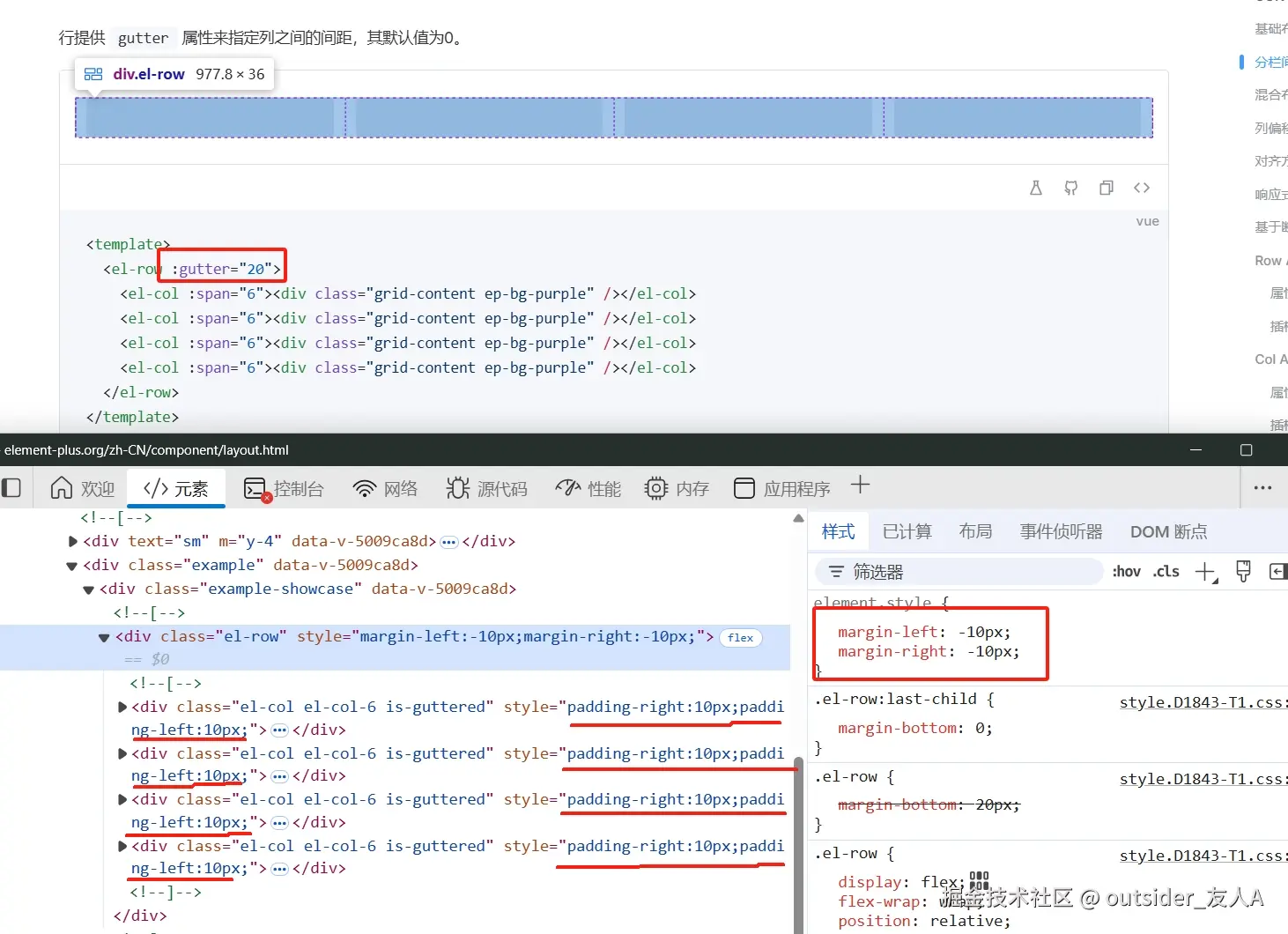Viewport: 1288px width, 934px height.
Task: Minimize the DevTools window
Action: click(1195, 450)
